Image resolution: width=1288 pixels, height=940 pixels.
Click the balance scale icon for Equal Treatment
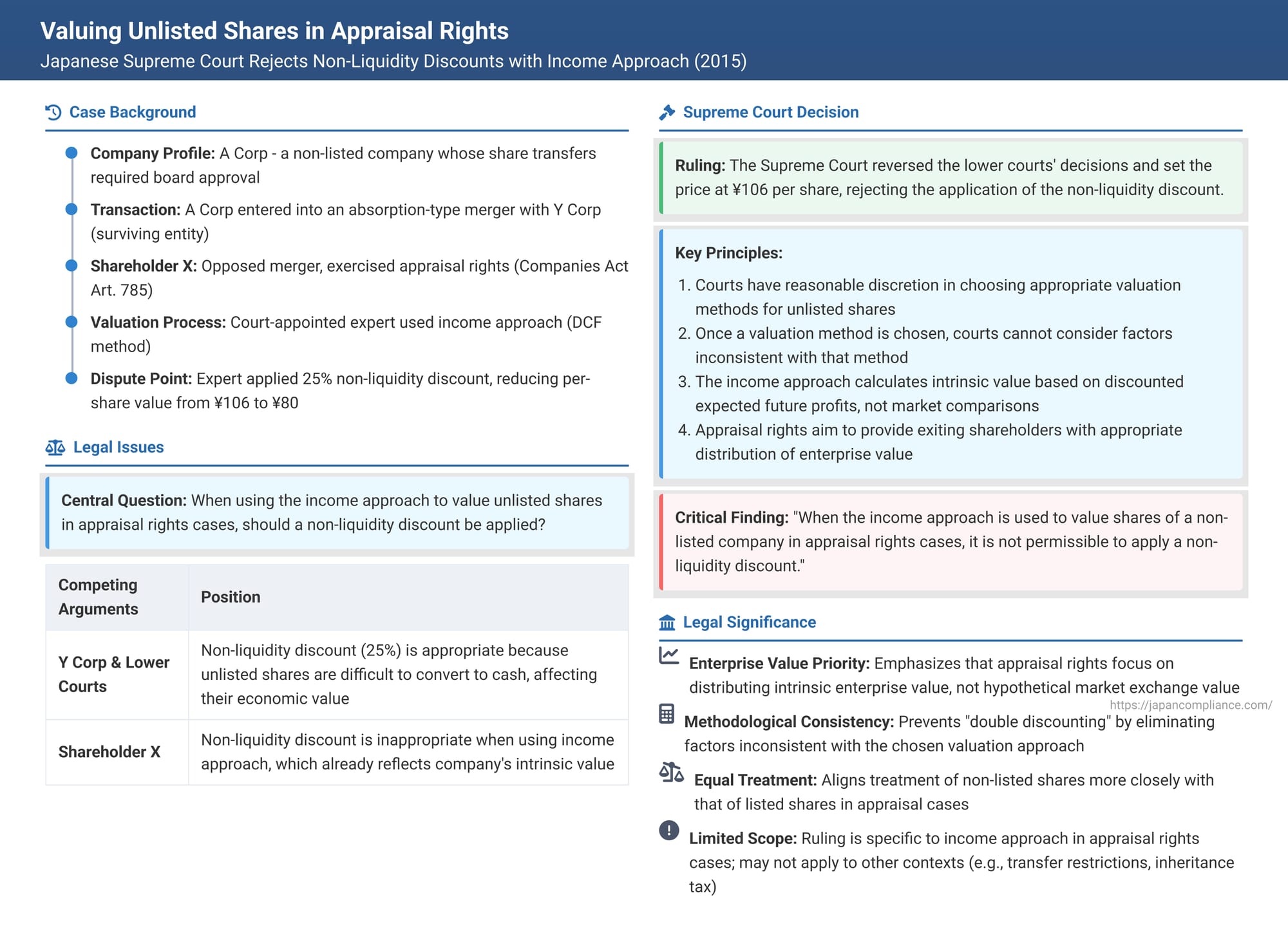tap(671, 773)
